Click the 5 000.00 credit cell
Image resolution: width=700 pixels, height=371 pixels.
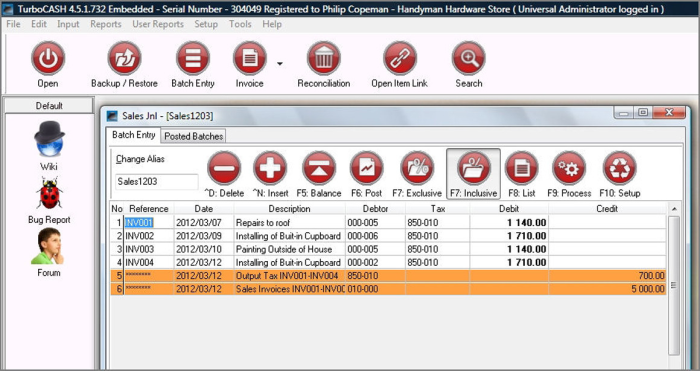(x=607, y=289)
